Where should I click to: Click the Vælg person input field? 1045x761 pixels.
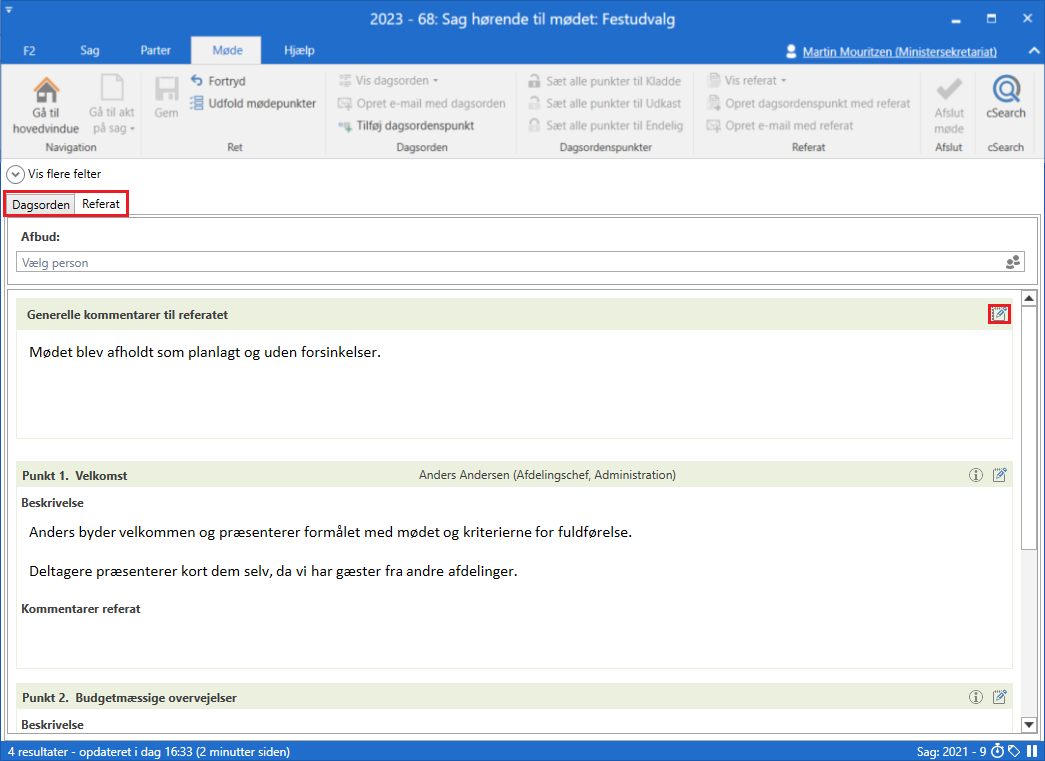point(500,263)
